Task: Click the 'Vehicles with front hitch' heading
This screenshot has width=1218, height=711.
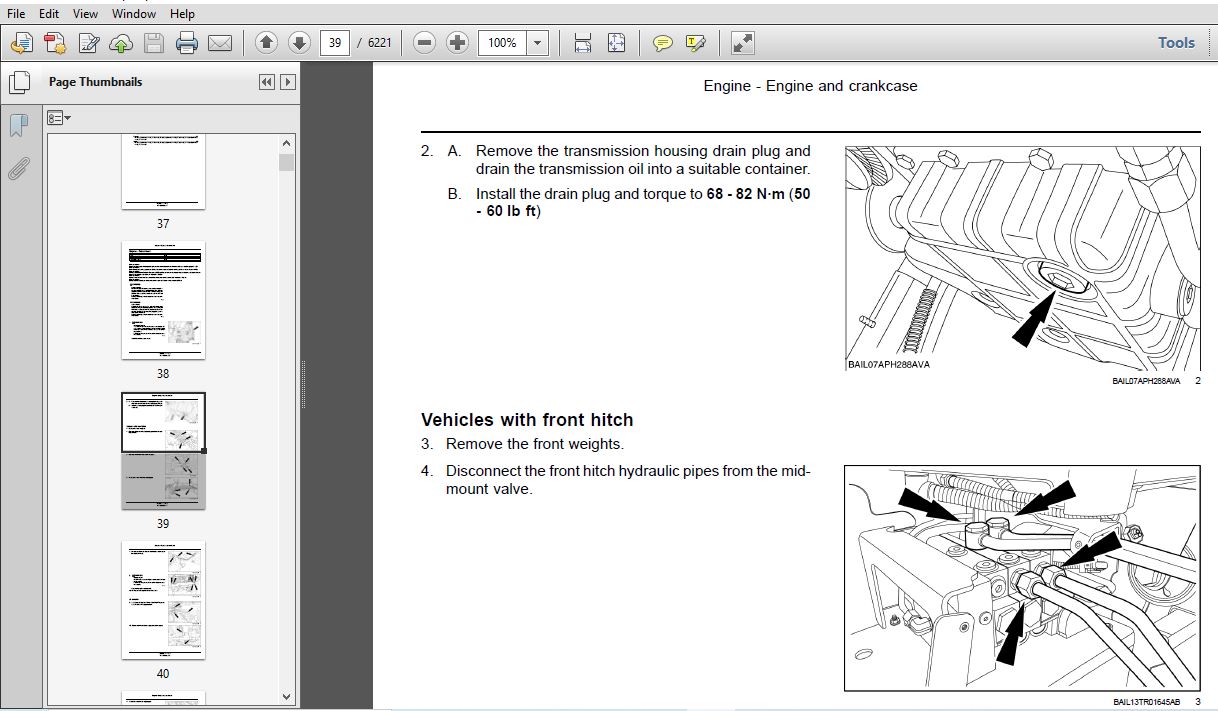Action: coord(527,420)
